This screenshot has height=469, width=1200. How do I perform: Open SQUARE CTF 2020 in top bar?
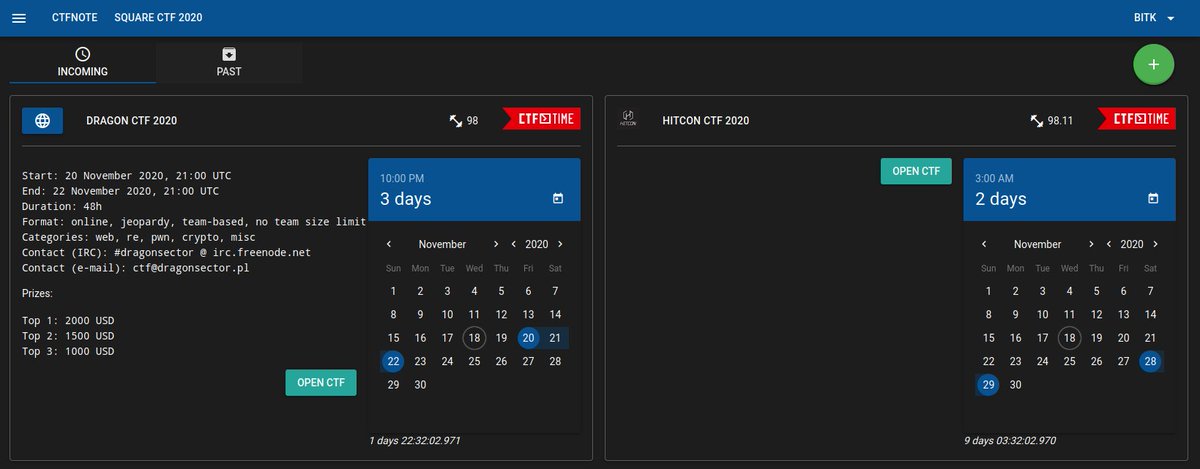coord(158,18)
